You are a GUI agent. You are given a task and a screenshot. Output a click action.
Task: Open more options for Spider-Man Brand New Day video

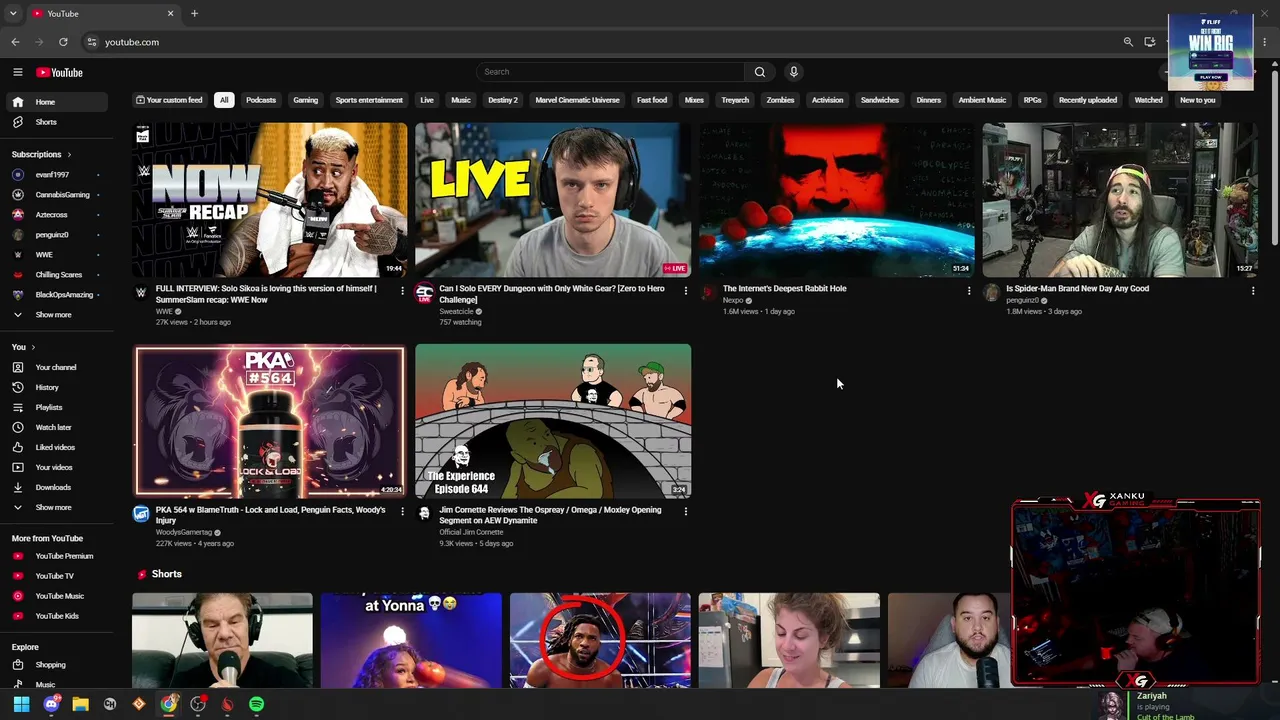pyautogui.click(x=1252, y=291)
